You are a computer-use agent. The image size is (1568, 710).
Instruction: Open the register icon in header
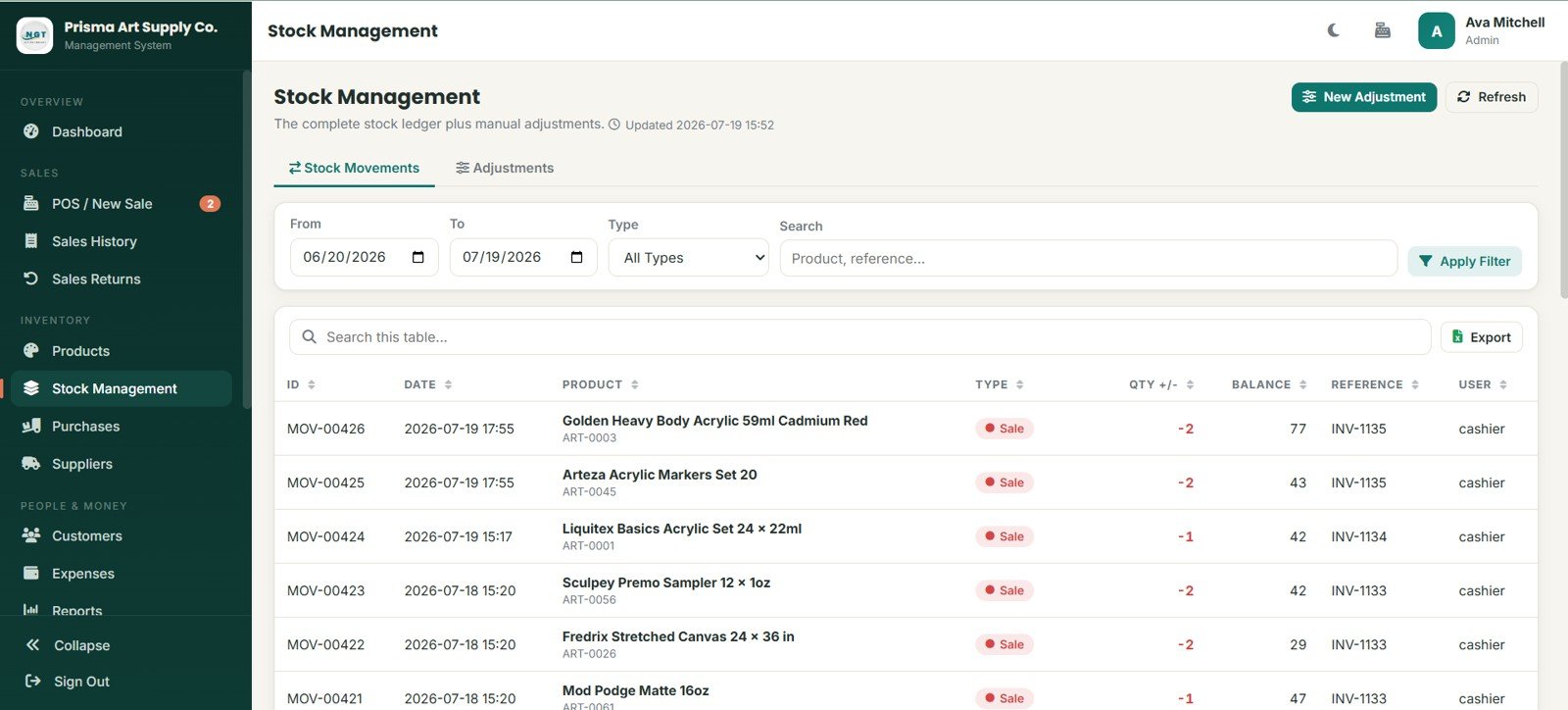1382,30
